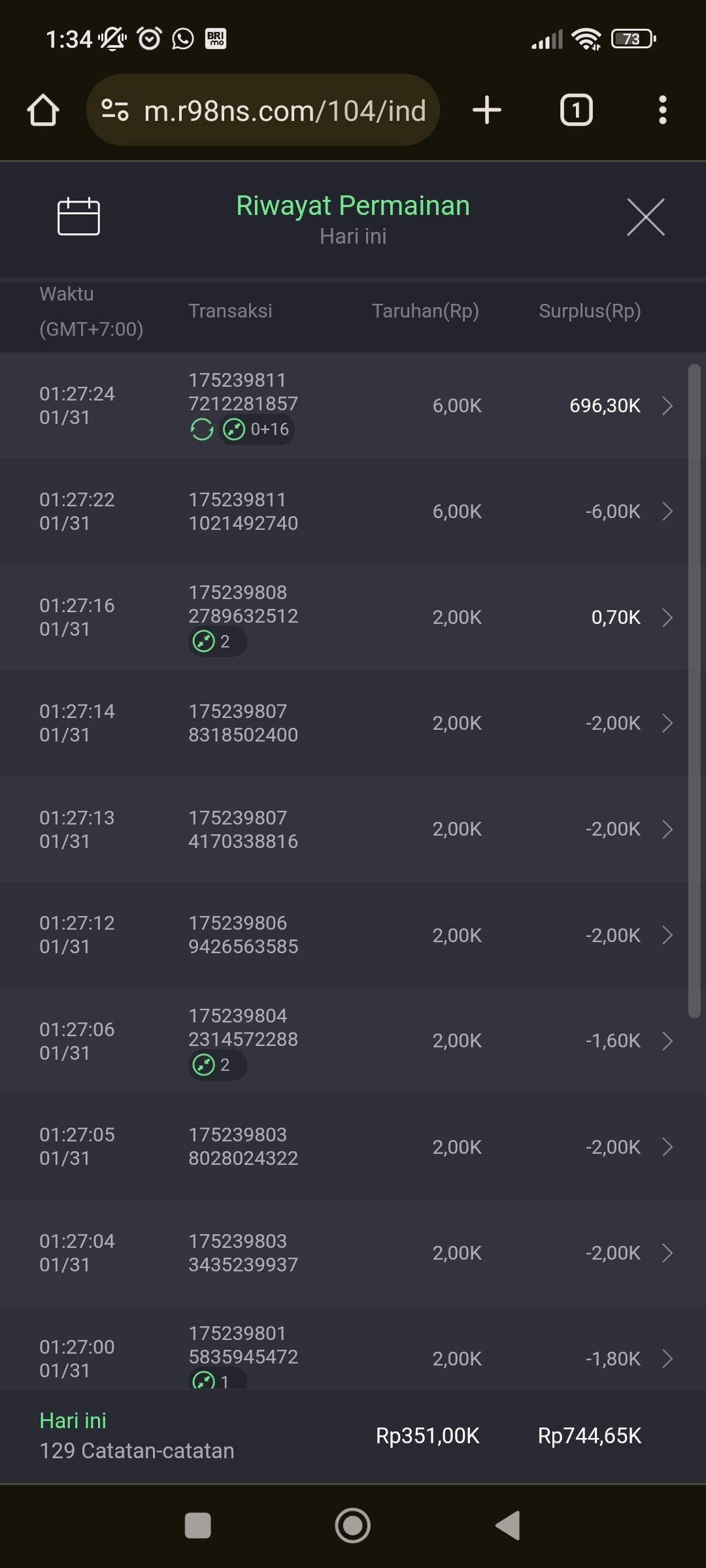Screen dimensions: 706x1568
Task: Tap the browser home icon
Action: pyautogui.click(x=43, y=110)
